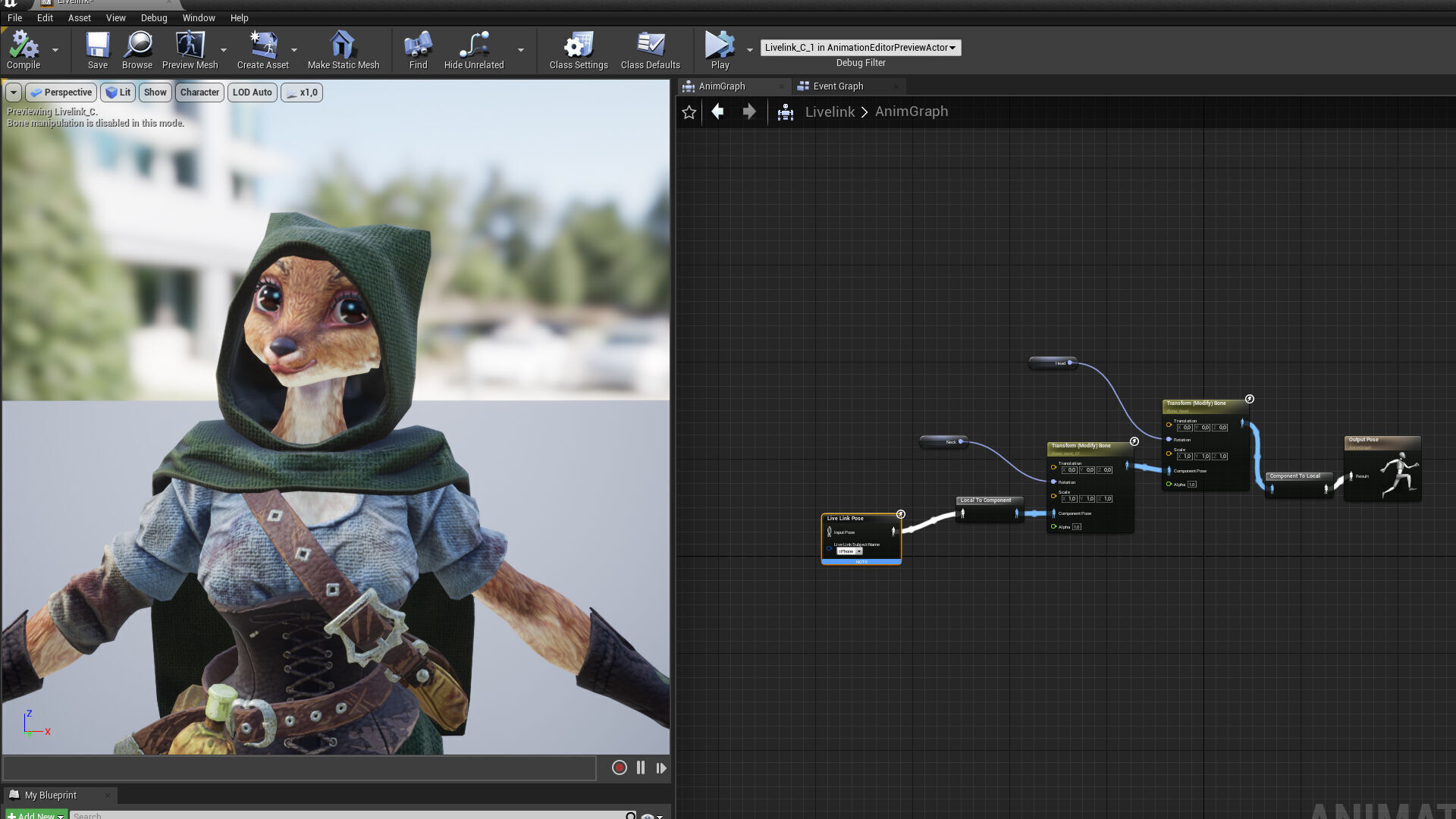Click the Character viewport button
This screenshot has height=819, width=1456.
(199, 93)
